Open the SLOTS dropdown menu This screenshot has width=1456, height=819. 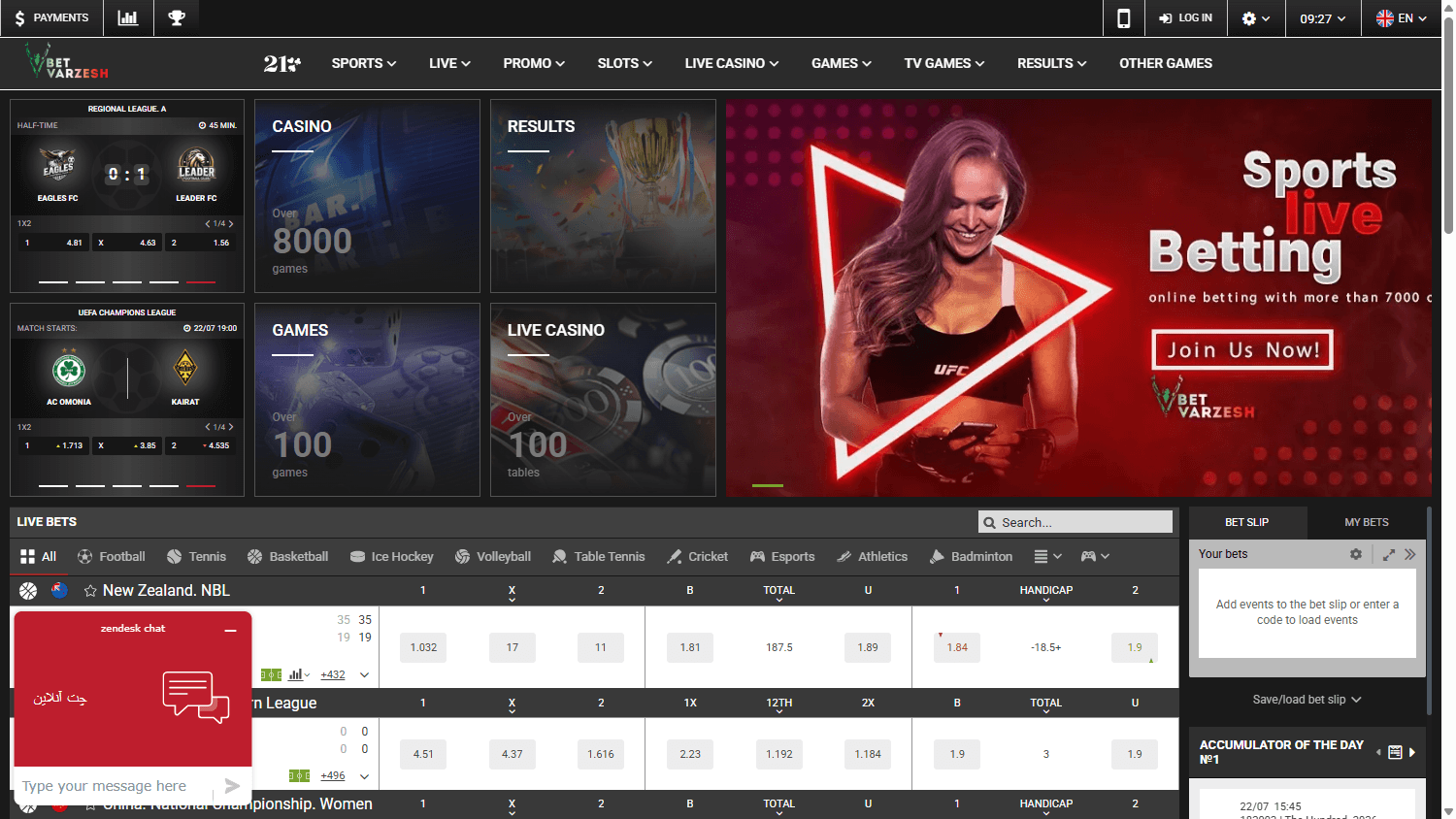pyautogui.click(x=625, y=63)
